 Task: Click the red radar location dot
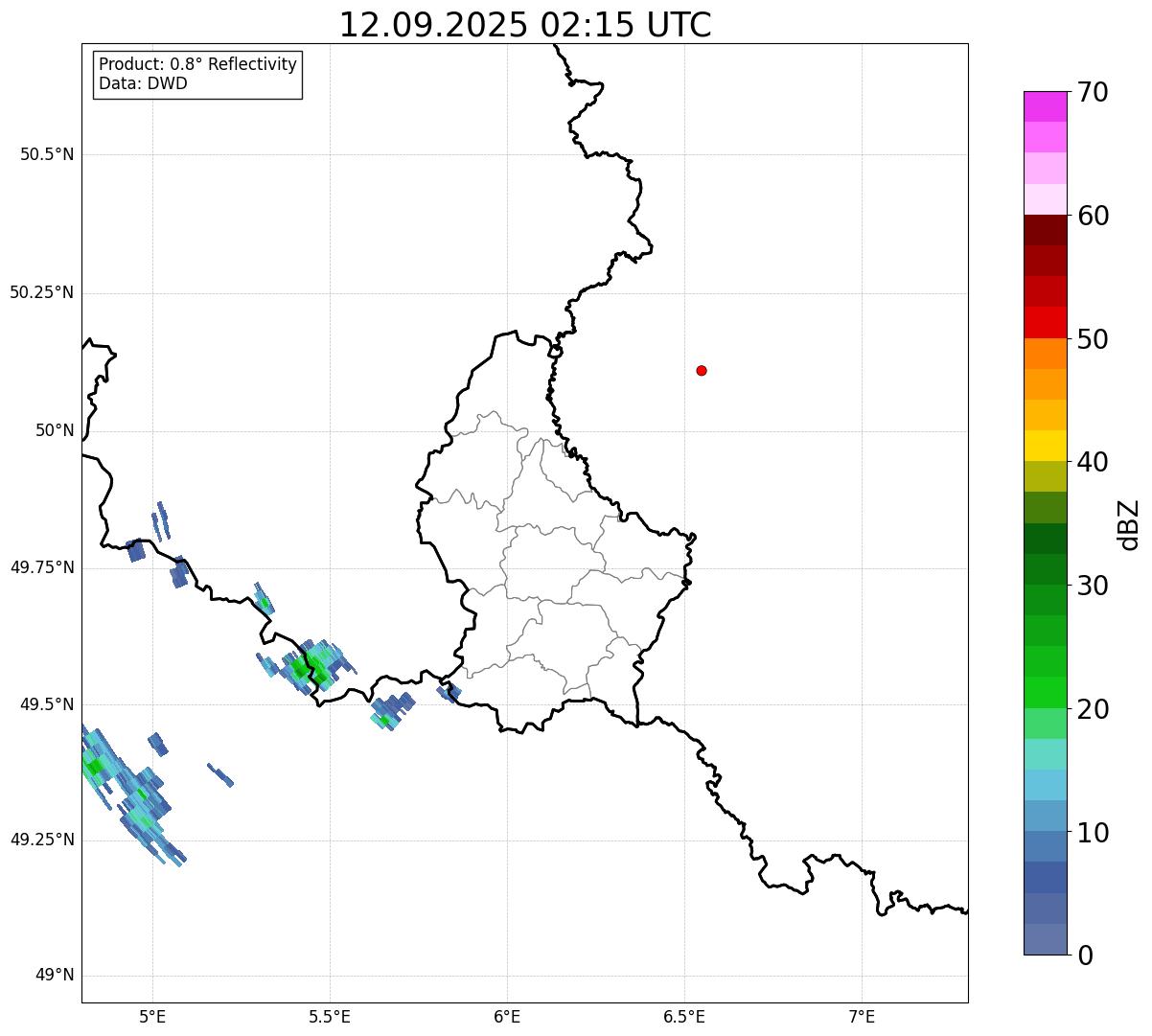(x=702, y=370)
